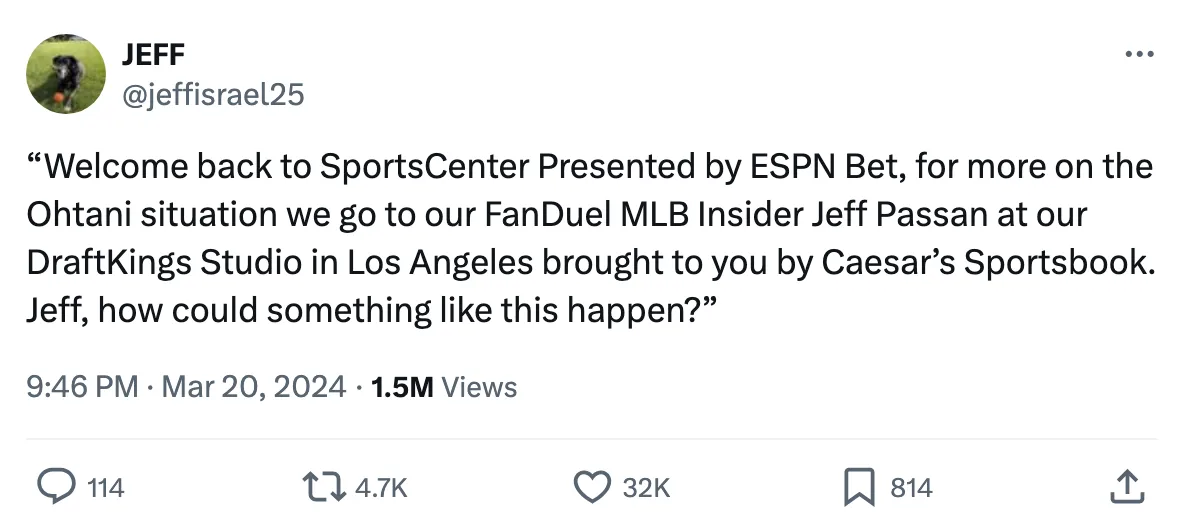Image resolution: width=1186 pixels, height=526 pixels.
Task: Visit the @jeffisrael25 handle link
Action: (x=213, y=94)
